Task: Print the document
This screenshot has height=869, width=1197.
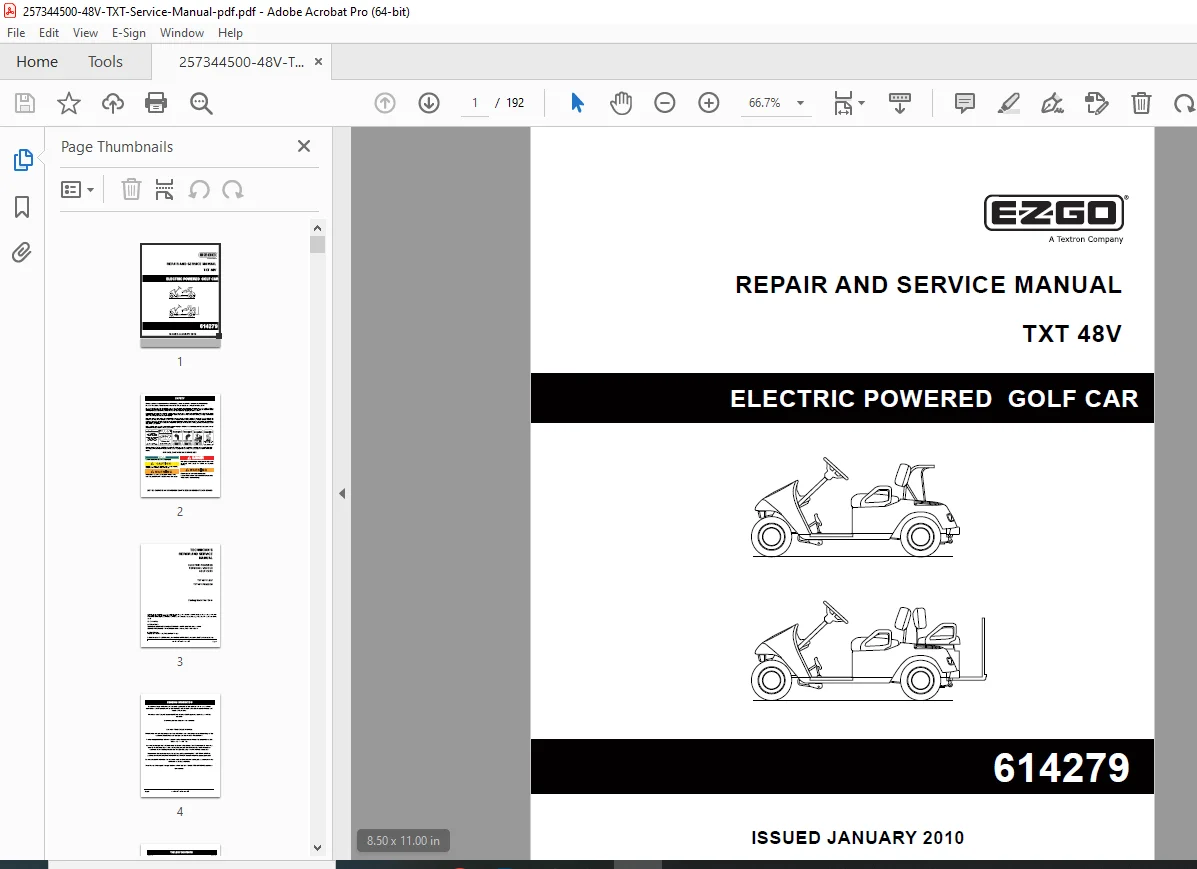Action: pos(156,103)
